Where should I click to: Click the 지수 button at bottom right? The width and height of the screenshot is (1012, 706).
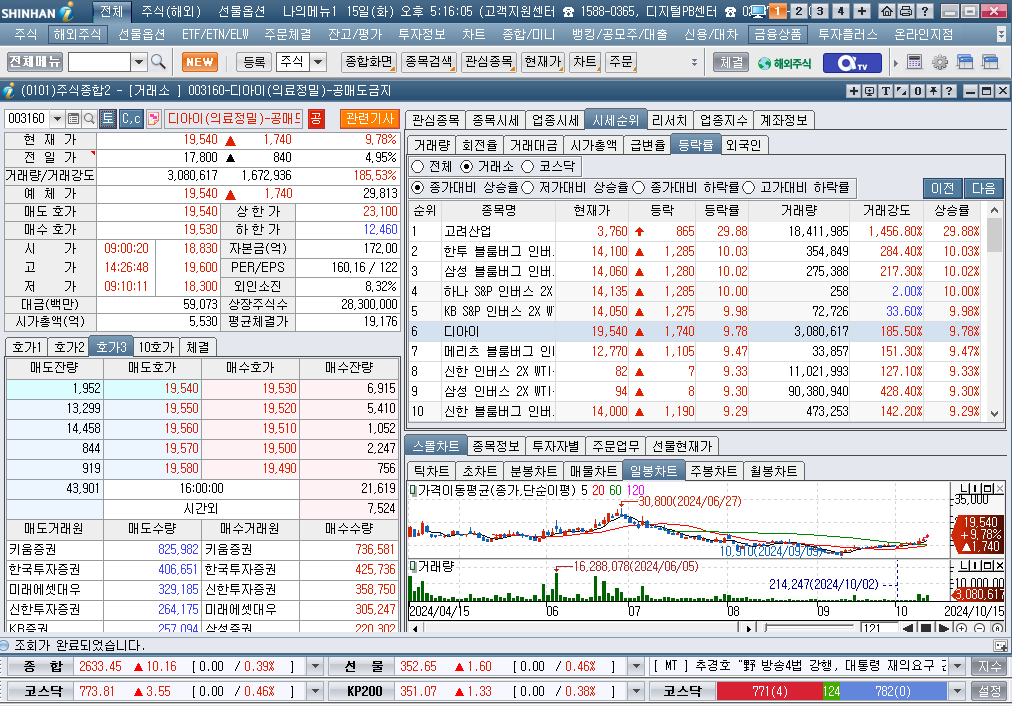tap(989, 666)
